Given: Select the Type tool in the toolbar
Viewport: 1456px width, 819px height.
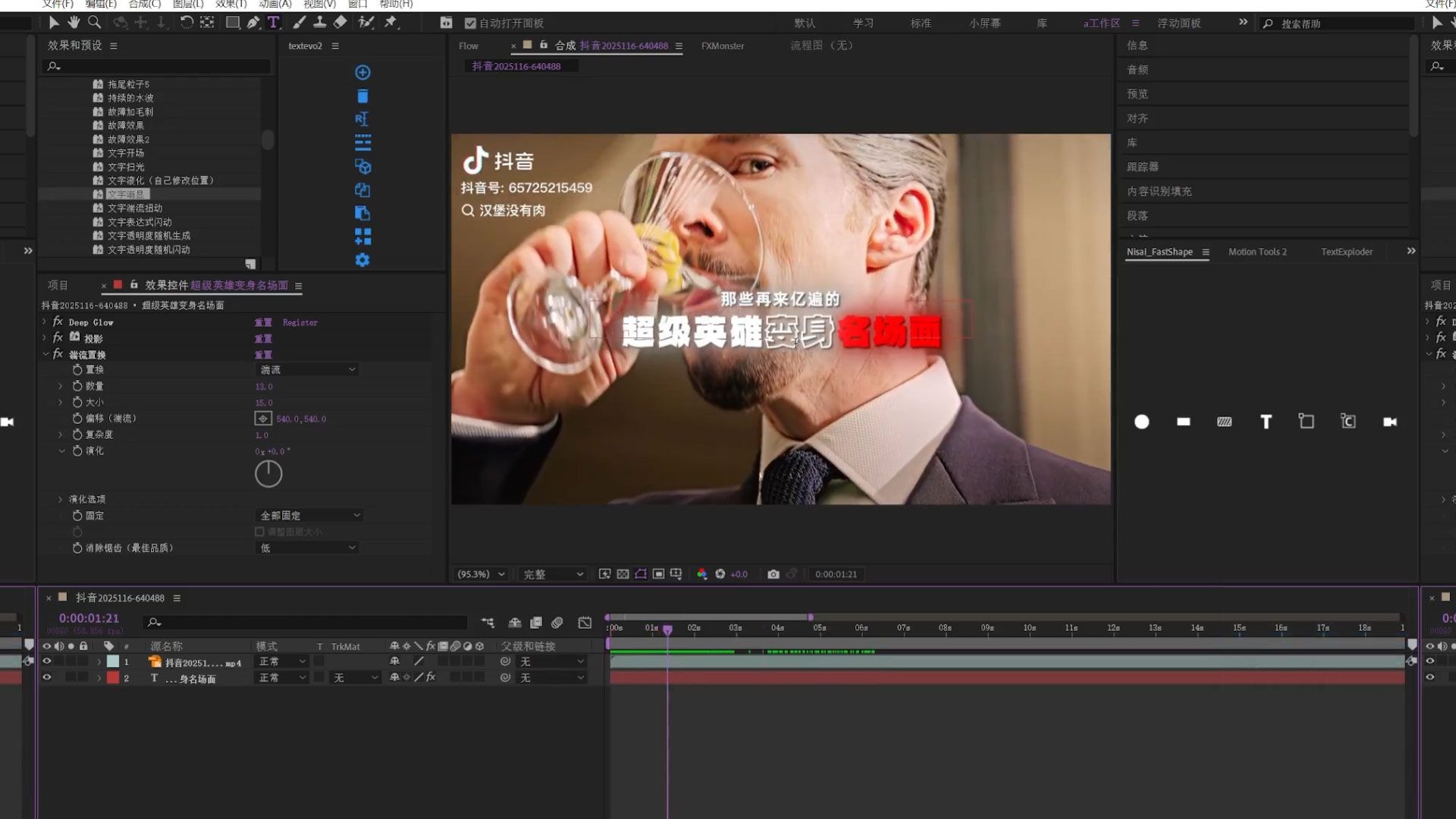Looking at the screenshot, I should point(274,23).
